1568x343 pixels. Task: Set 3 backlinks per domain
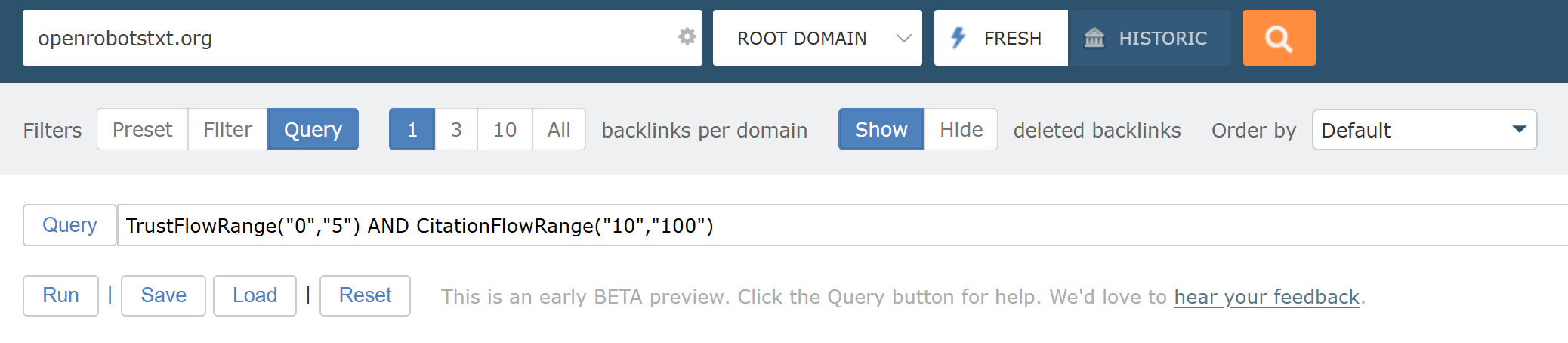456,130
